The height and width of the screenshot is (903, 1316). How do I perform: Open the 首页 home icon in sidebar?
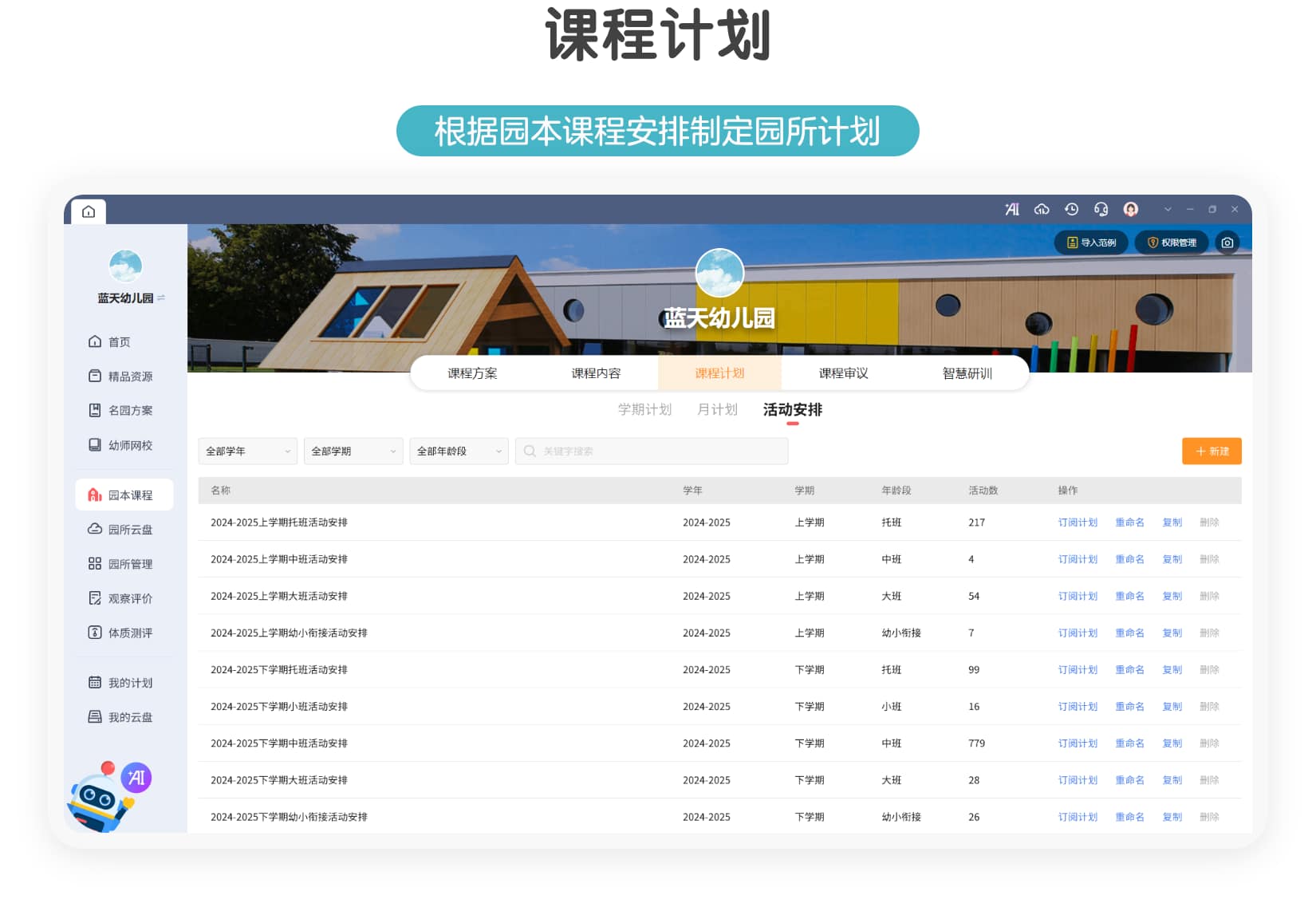pos(118,341)
